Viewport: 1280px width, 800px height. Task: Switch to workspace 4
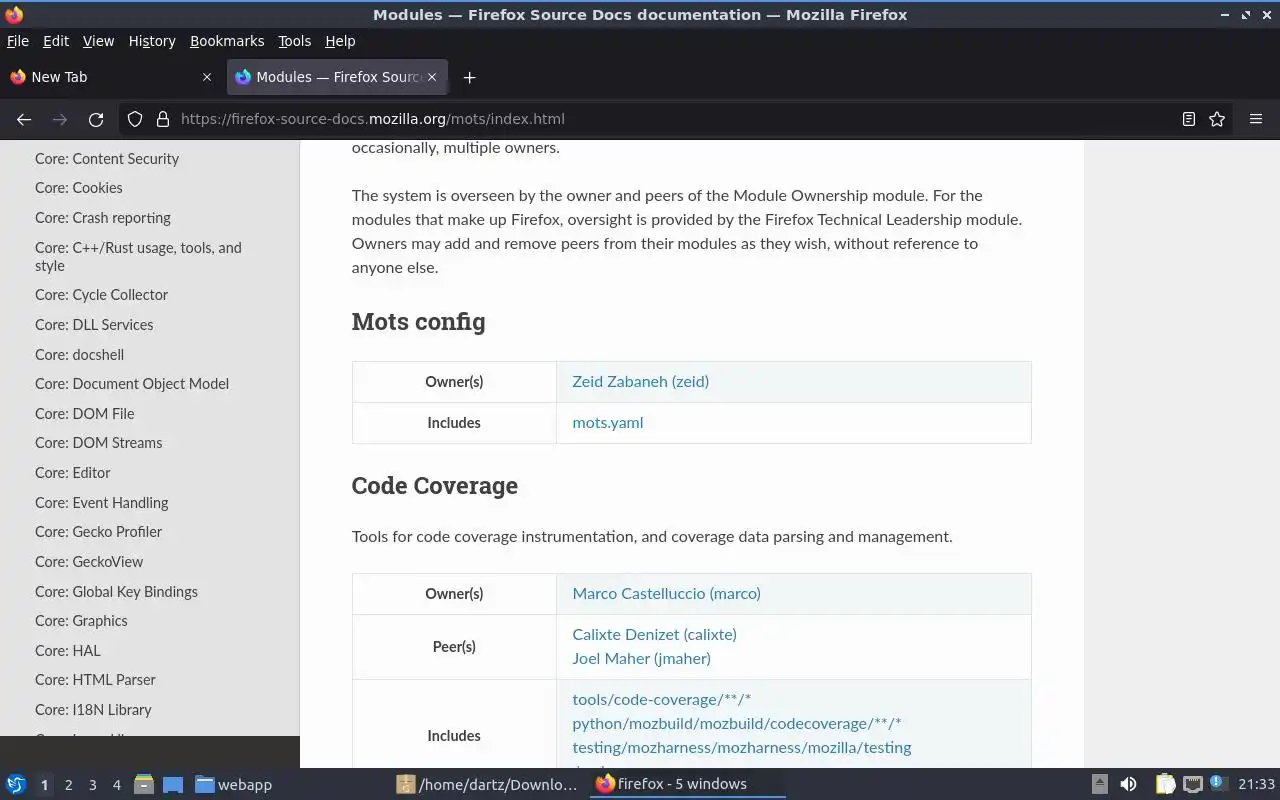point(116,785)
